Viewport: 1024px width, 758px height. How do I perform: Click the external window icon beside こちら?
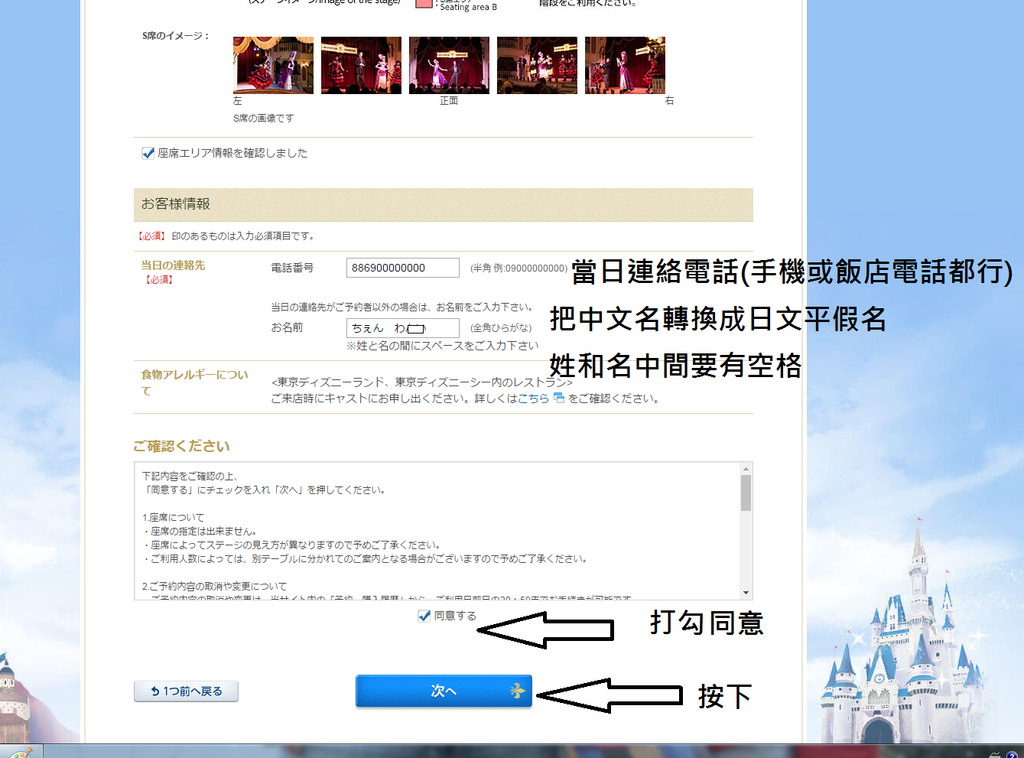point(559,398)
